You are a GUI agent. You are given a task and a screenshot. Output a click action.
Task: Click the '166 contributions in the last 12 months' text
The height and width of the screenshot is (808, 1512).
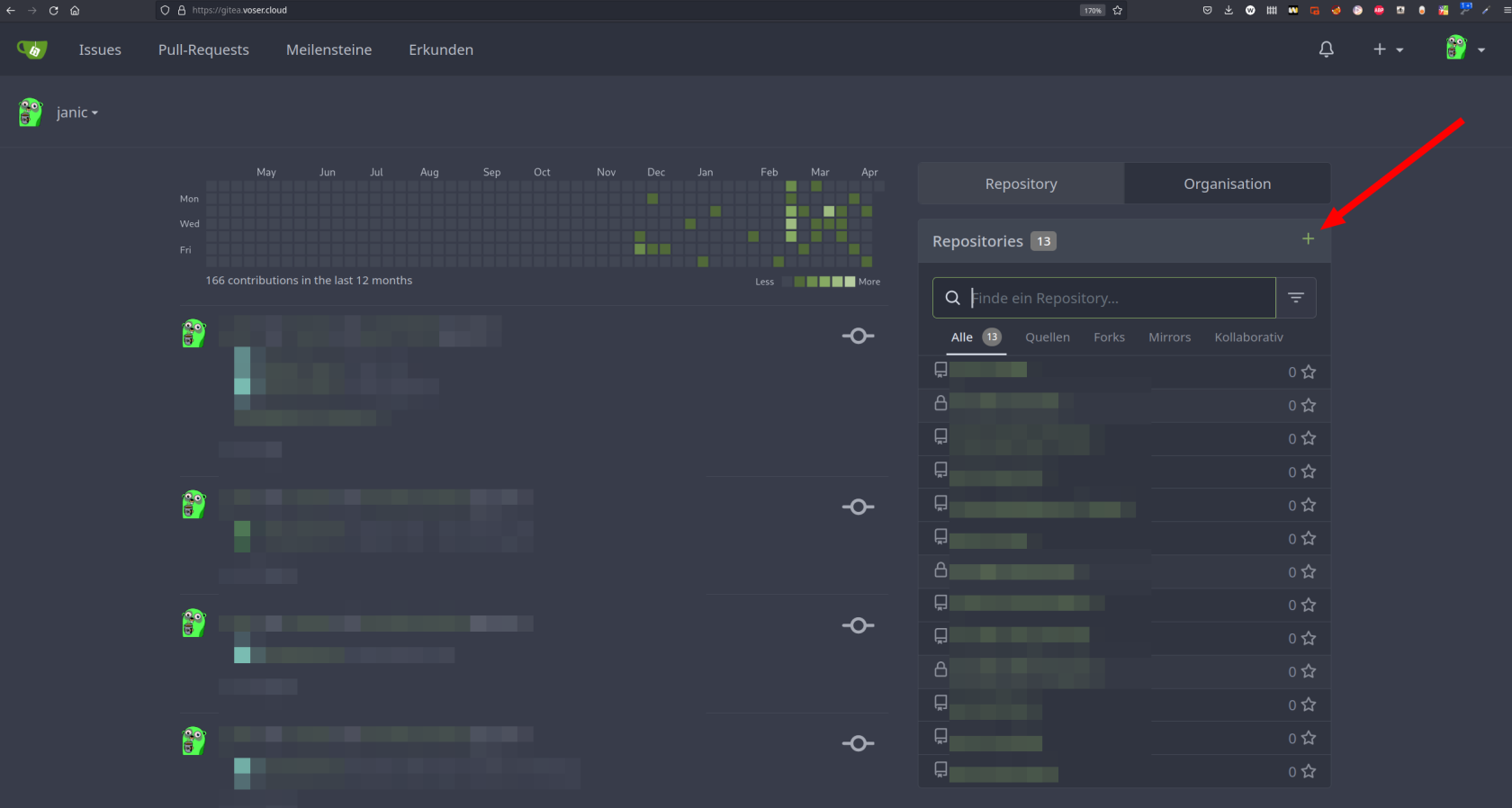click(309, 281)
